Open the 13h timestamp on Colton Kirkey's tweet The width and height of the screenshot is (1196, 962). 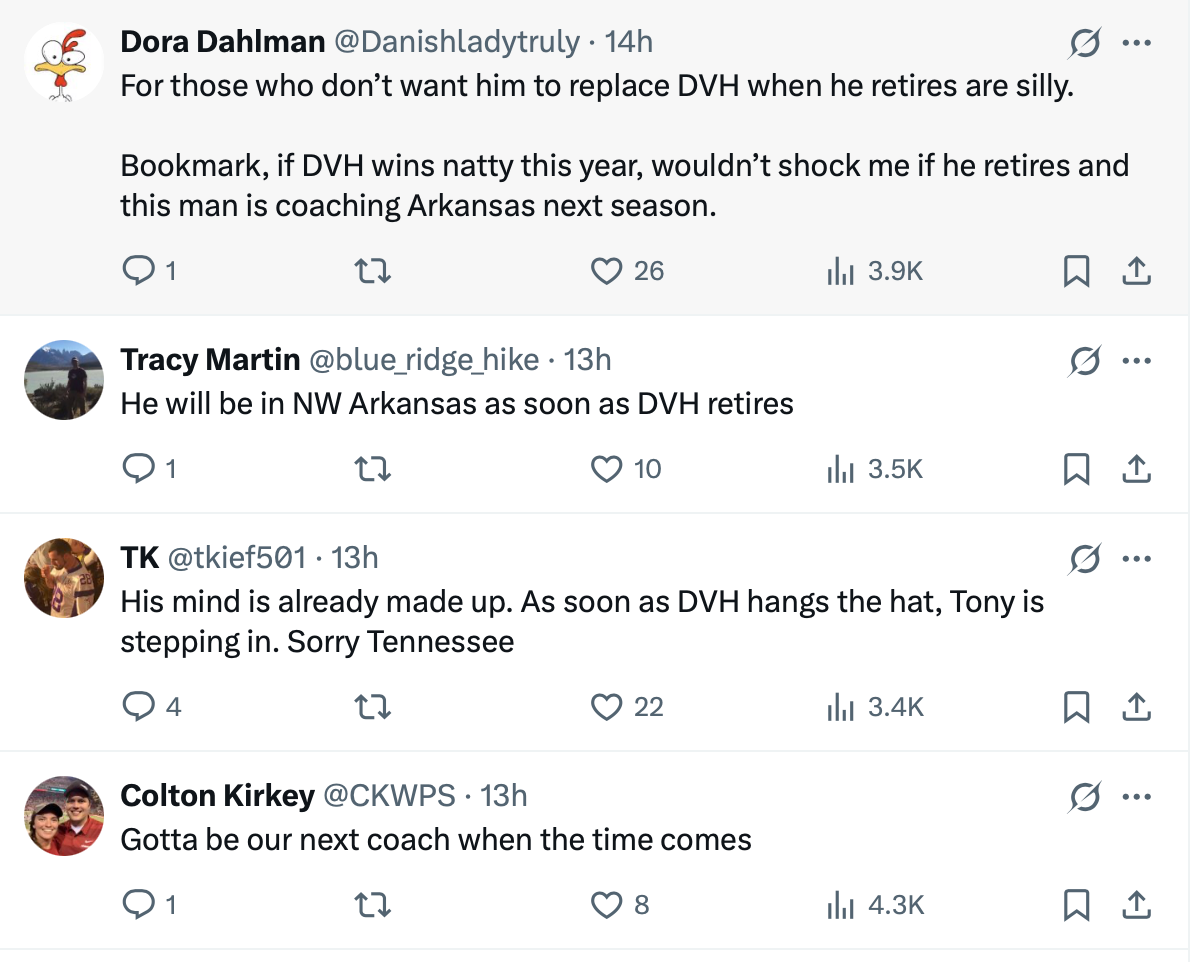(504, 795)
